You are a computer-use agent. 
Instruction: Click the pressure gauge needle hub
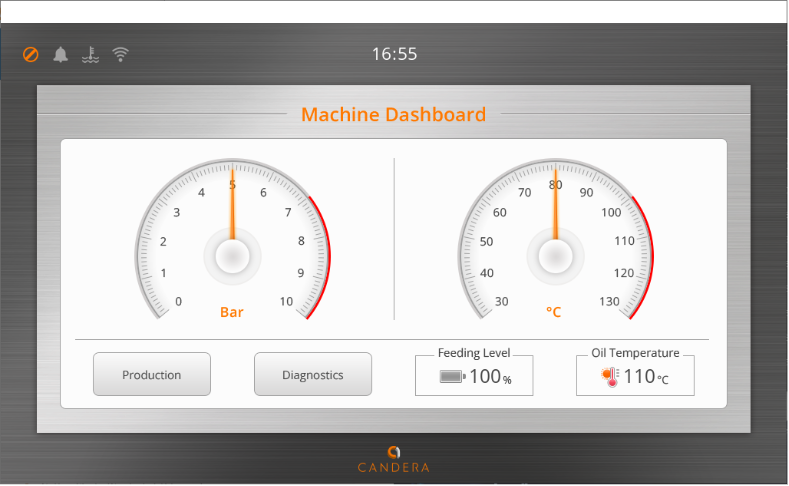(x=232, y=256)
